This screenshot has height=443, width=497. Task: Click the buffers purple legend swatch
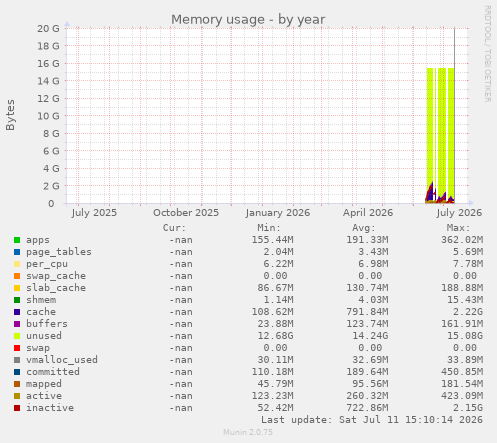coord(17,324)
